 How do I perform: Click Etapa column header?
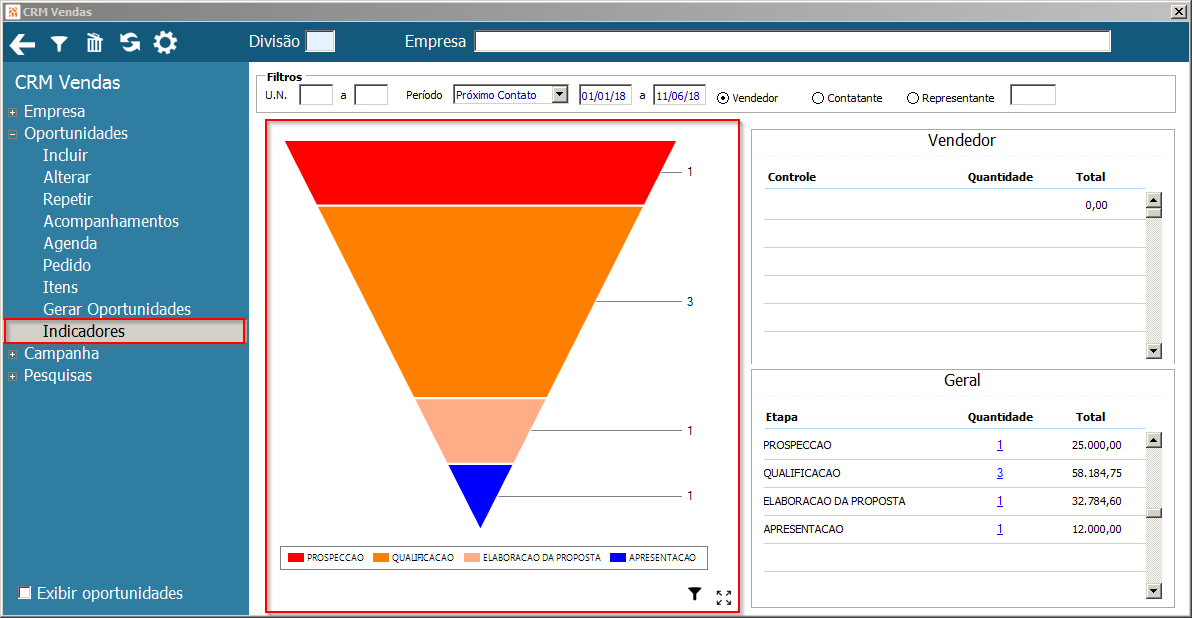[x=781, y=417]
